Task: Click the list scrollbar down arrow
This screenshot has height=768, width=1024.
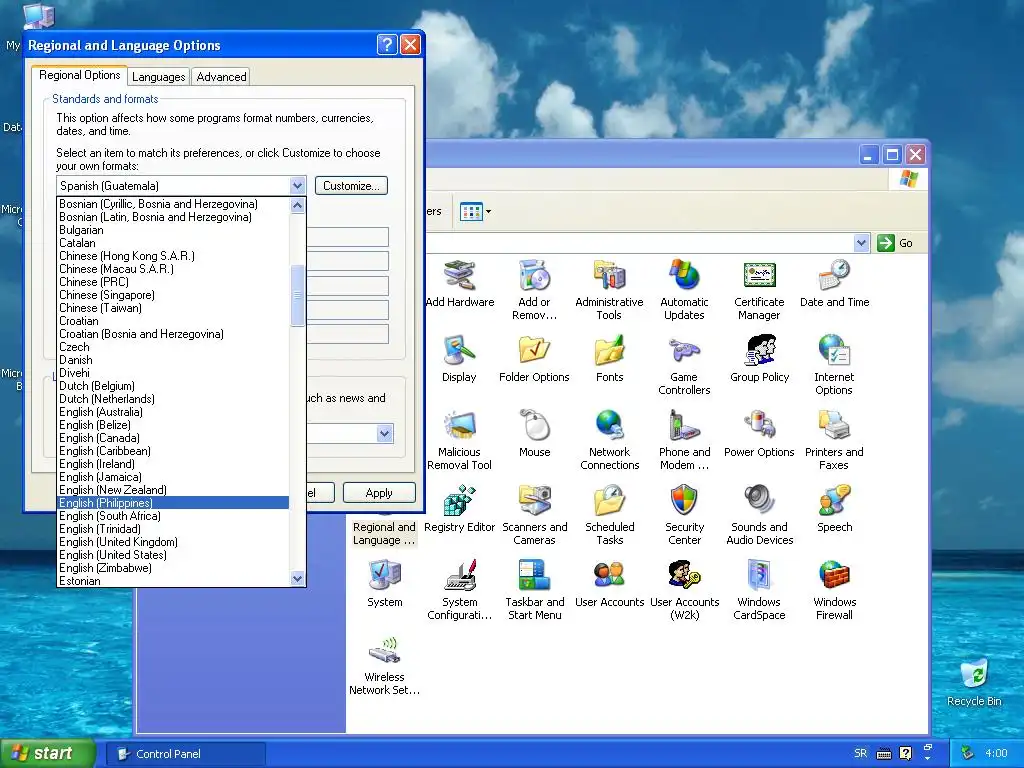Action: (297, 578)
